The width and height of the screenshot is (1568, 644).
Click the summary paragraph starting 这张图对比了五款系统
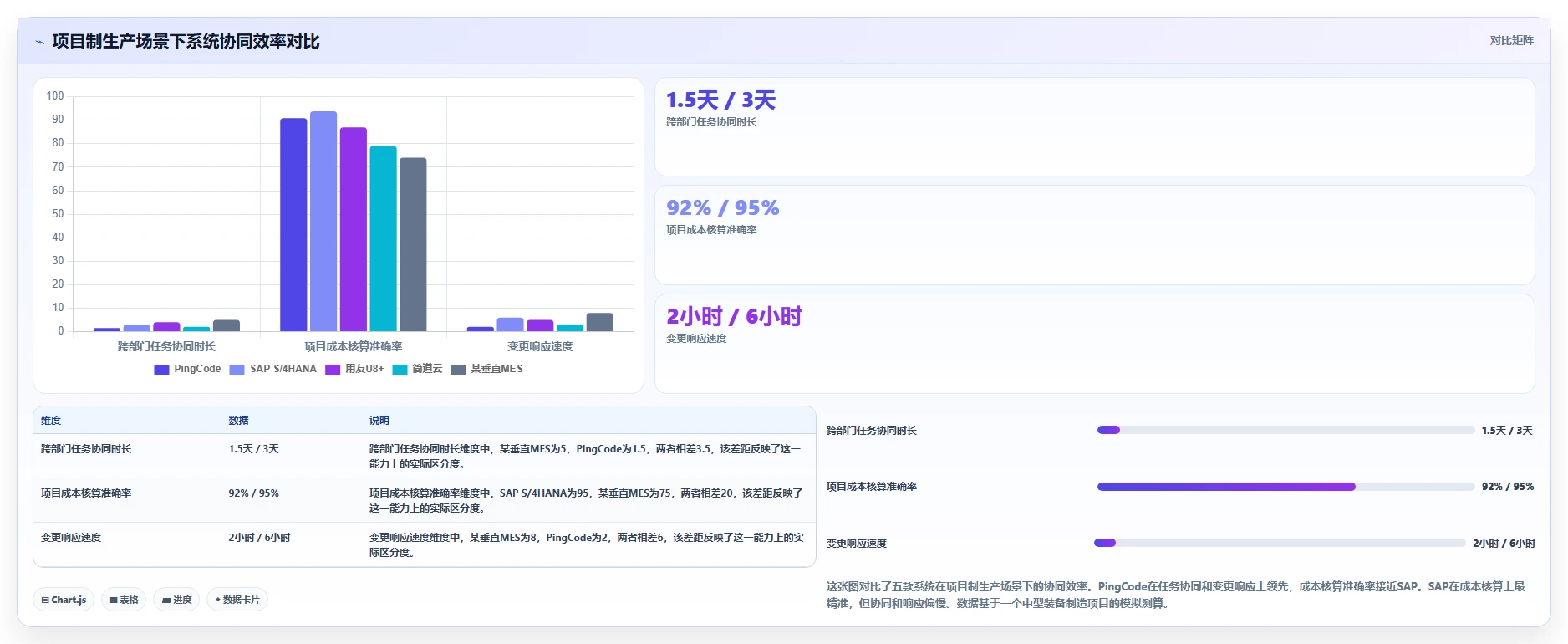[1176, 595]
